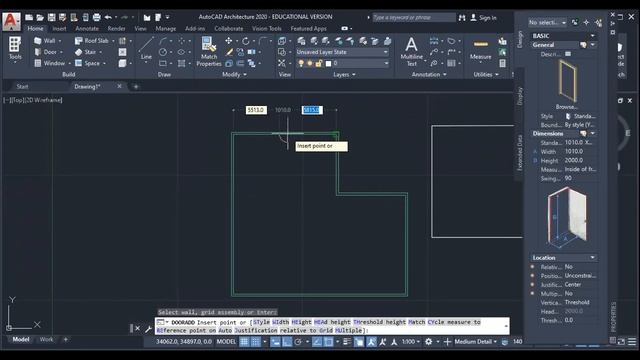
Task: Click the Multiple option in command line
Action: coord(349,330)
